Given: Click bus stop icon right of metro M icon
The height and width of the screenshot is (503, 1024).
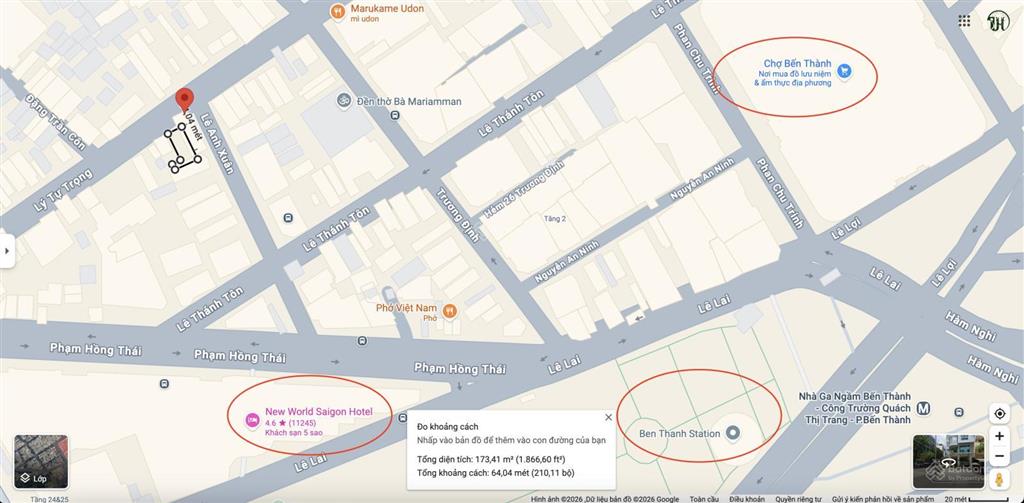Looking at the screenshot, I should coord(957,412).
